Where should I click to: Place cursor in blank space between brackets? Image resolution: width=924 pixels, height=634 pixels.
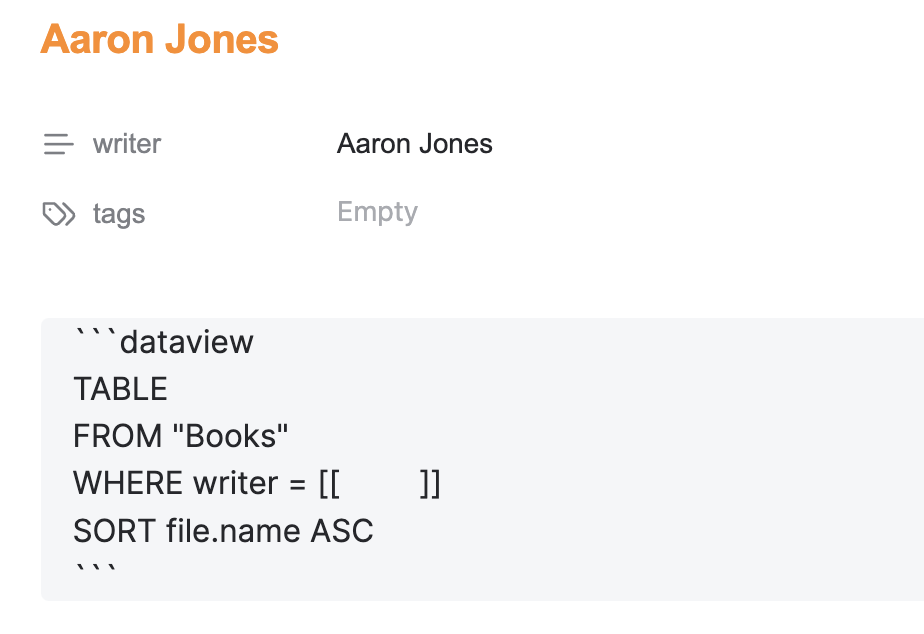380,484
